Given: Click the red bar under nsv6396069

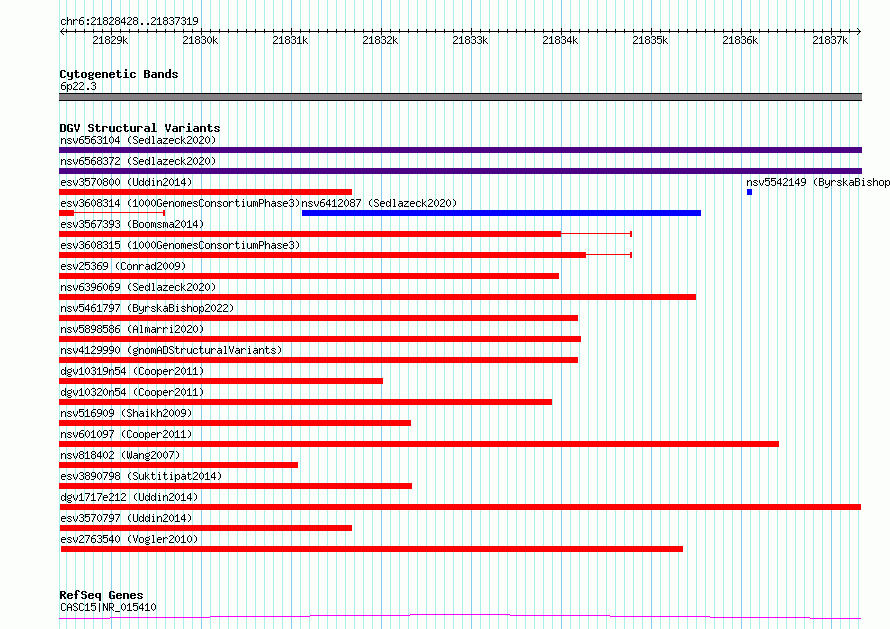Looking at the screenshot, I should [x=377, y=297].
